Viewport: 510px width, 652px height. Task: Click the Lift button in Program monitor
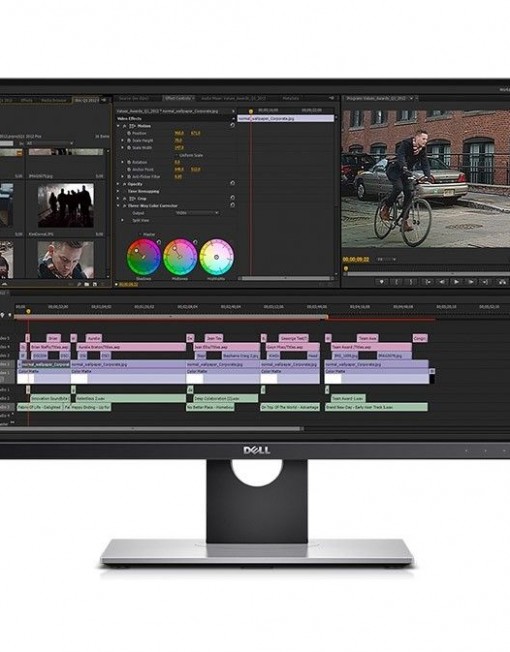point(503,282)
